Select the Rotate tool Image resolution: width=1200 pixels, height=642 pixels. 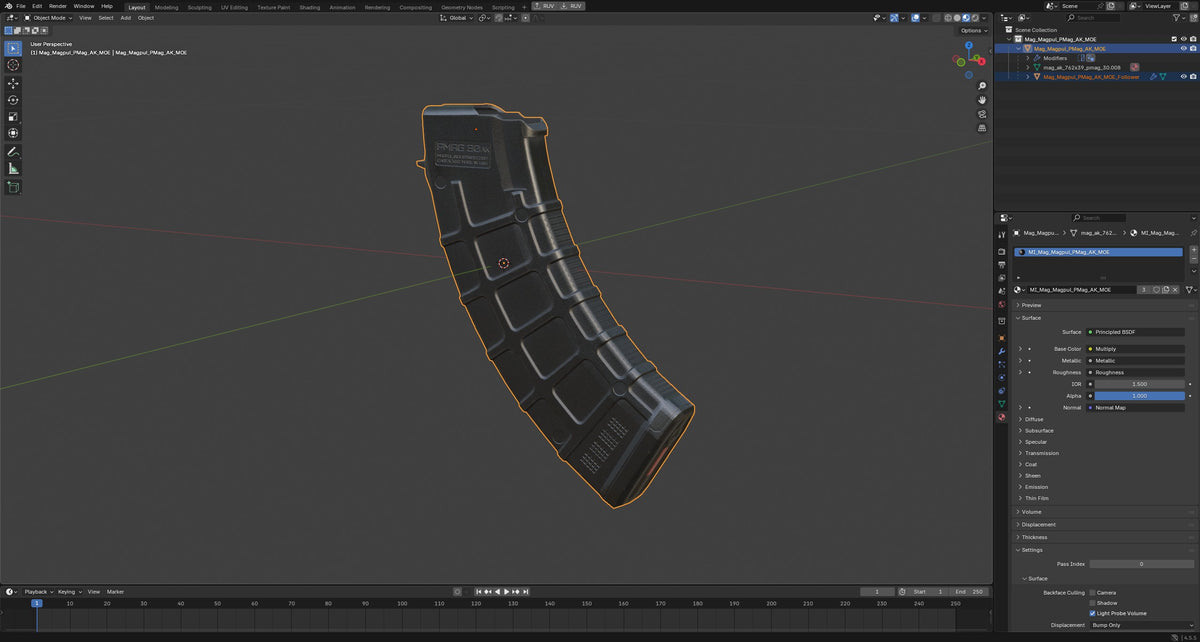(x=13, y=100)
